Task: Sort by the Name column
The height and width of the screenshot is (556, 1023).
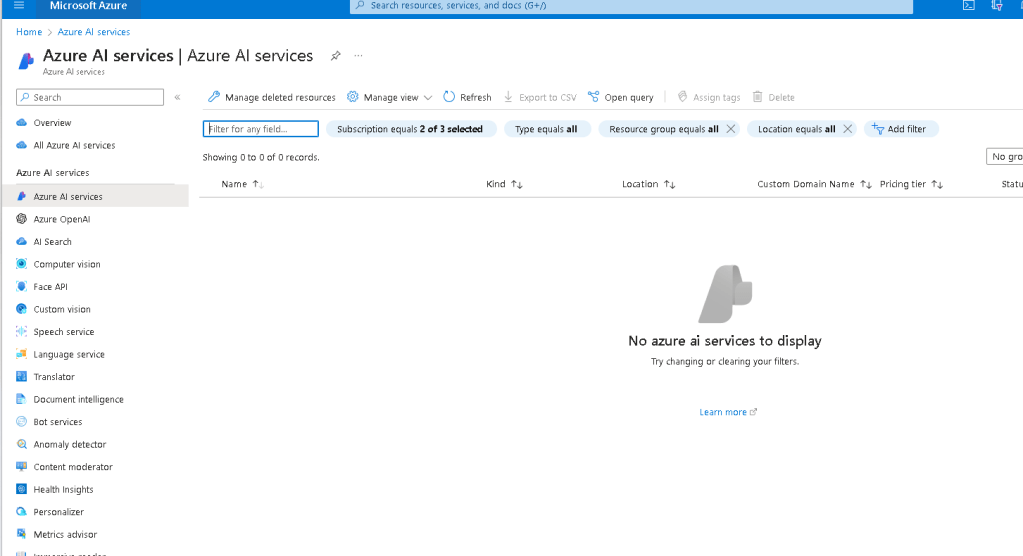Action: tap(242, 184)
